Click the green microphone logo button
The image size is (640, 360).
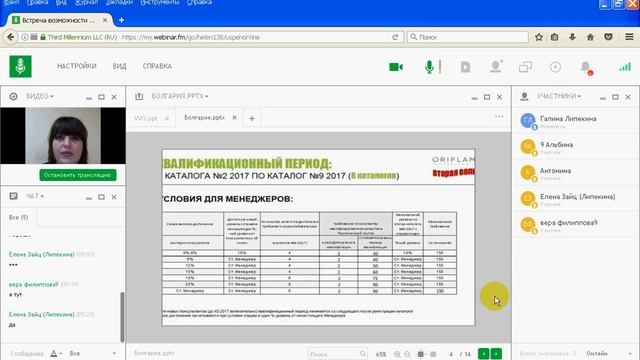[20, 66]
